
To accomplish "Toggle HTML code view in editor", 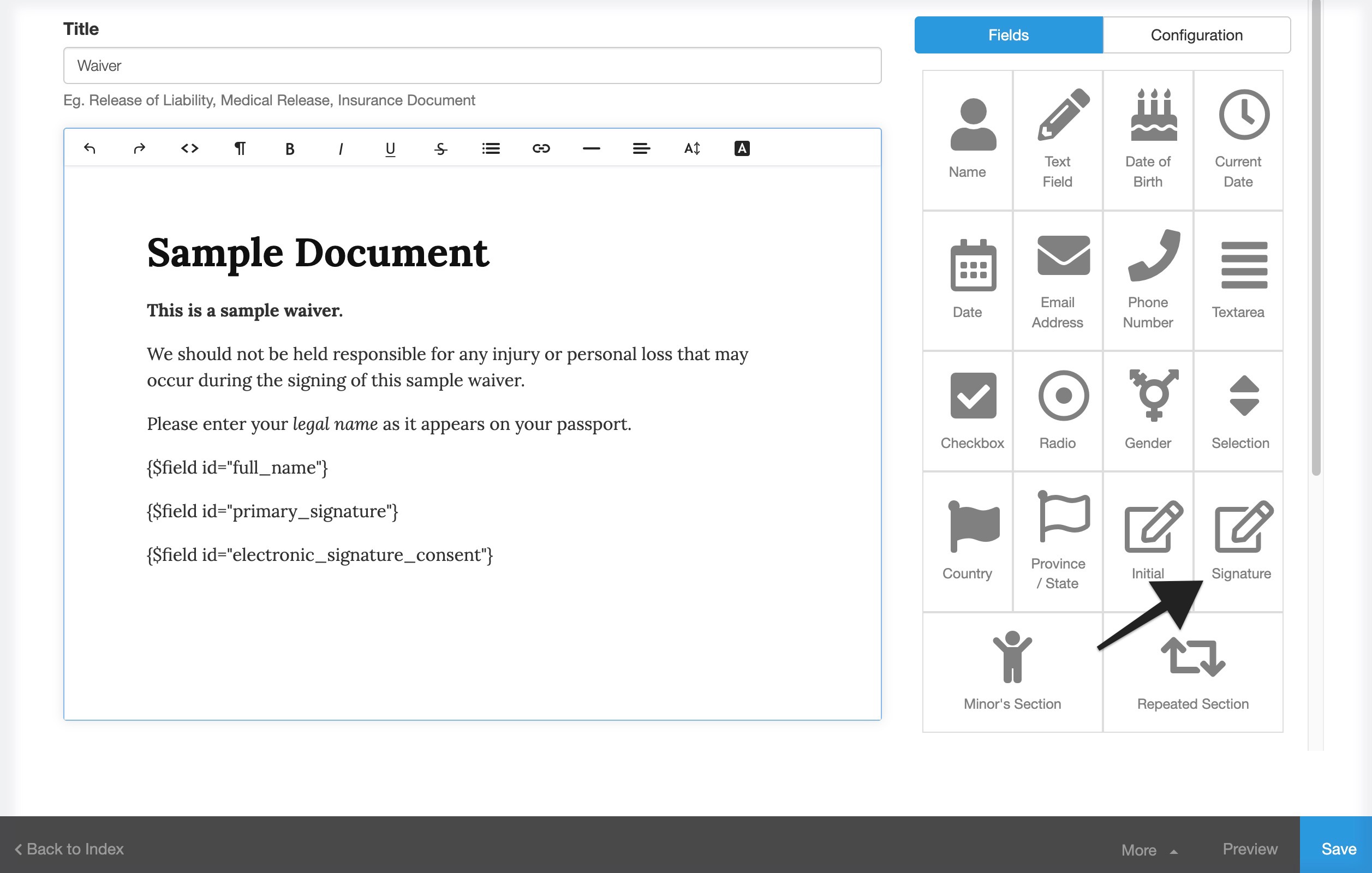I will pos(190,148).
